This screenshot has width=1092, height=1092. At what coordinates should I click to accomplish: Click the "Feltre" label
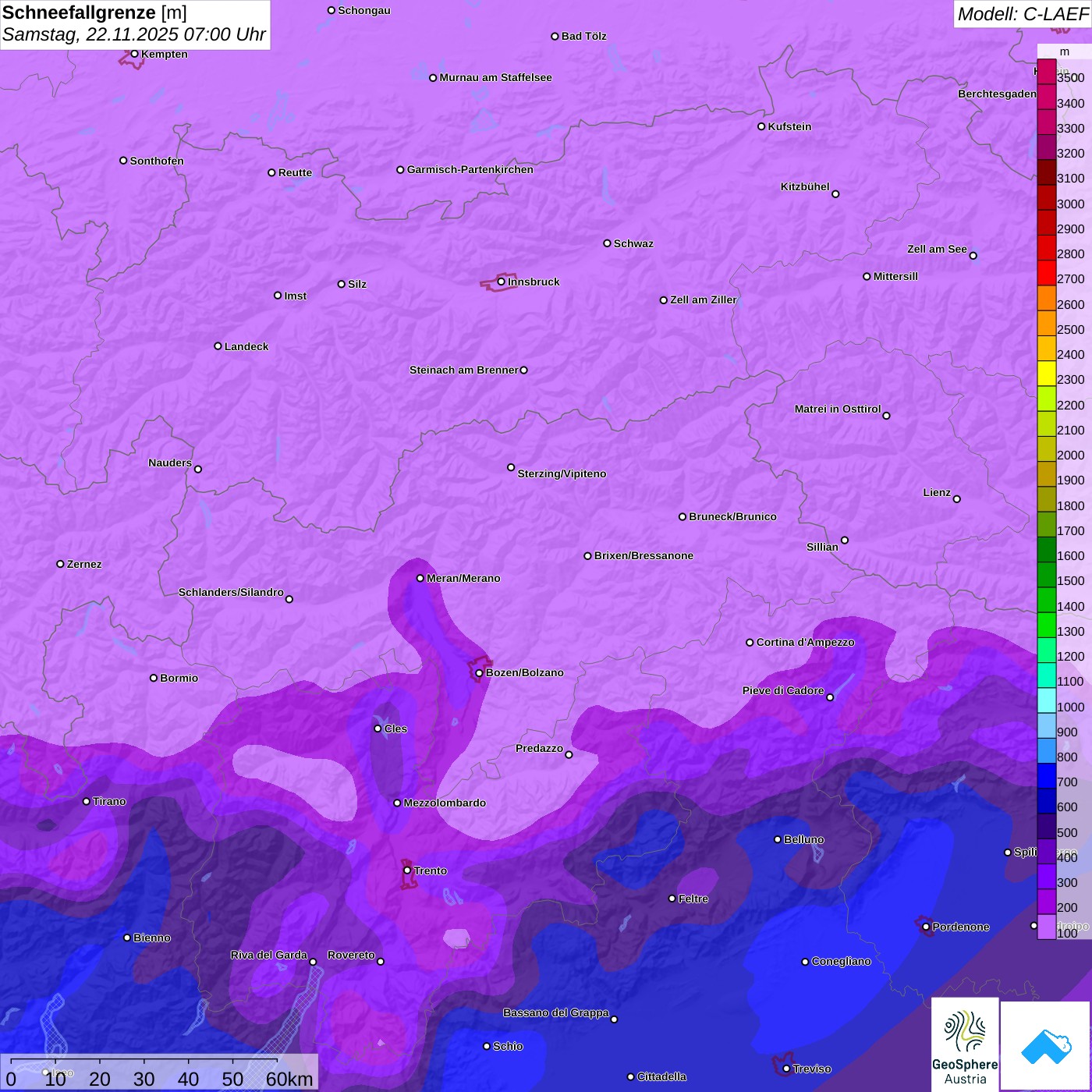693,899
